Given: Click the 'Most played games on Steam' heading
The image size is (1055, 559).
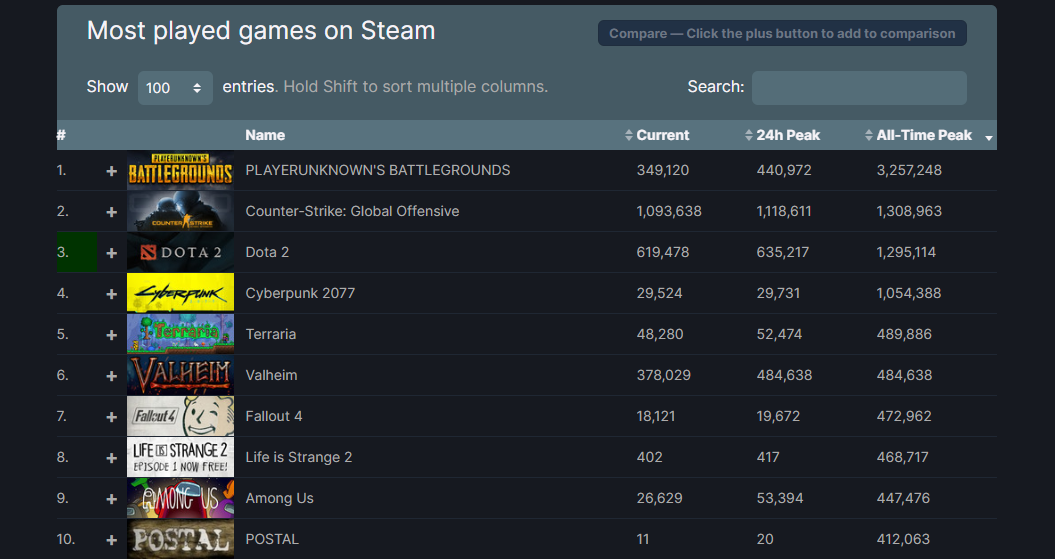Looking at the screenshot, I should click(261, 31).
